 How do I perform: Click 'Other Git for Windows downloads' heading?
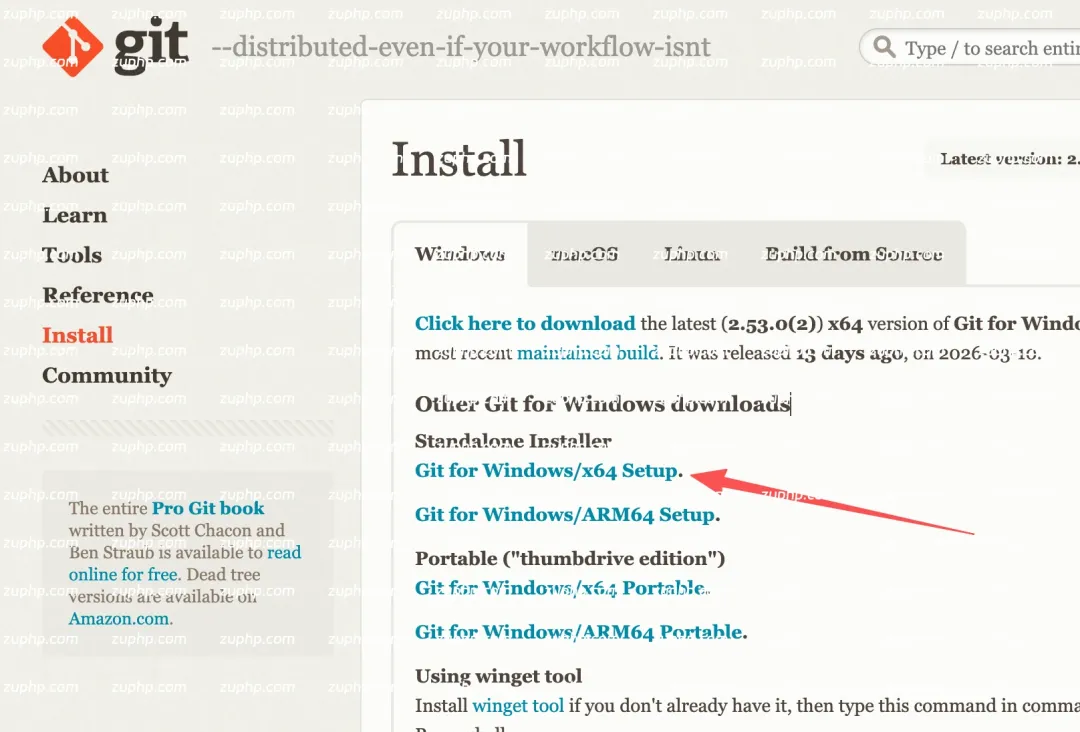602,404
